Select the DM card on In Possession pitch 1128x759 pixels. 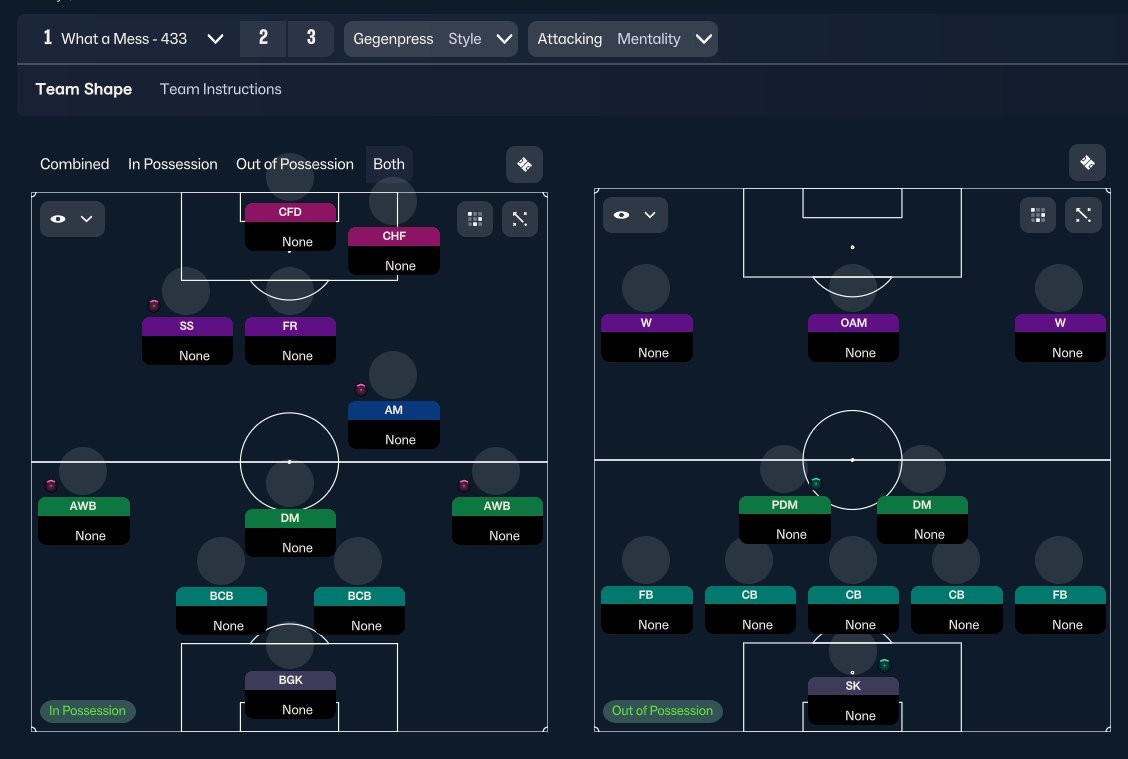click(x=291, y=532)
